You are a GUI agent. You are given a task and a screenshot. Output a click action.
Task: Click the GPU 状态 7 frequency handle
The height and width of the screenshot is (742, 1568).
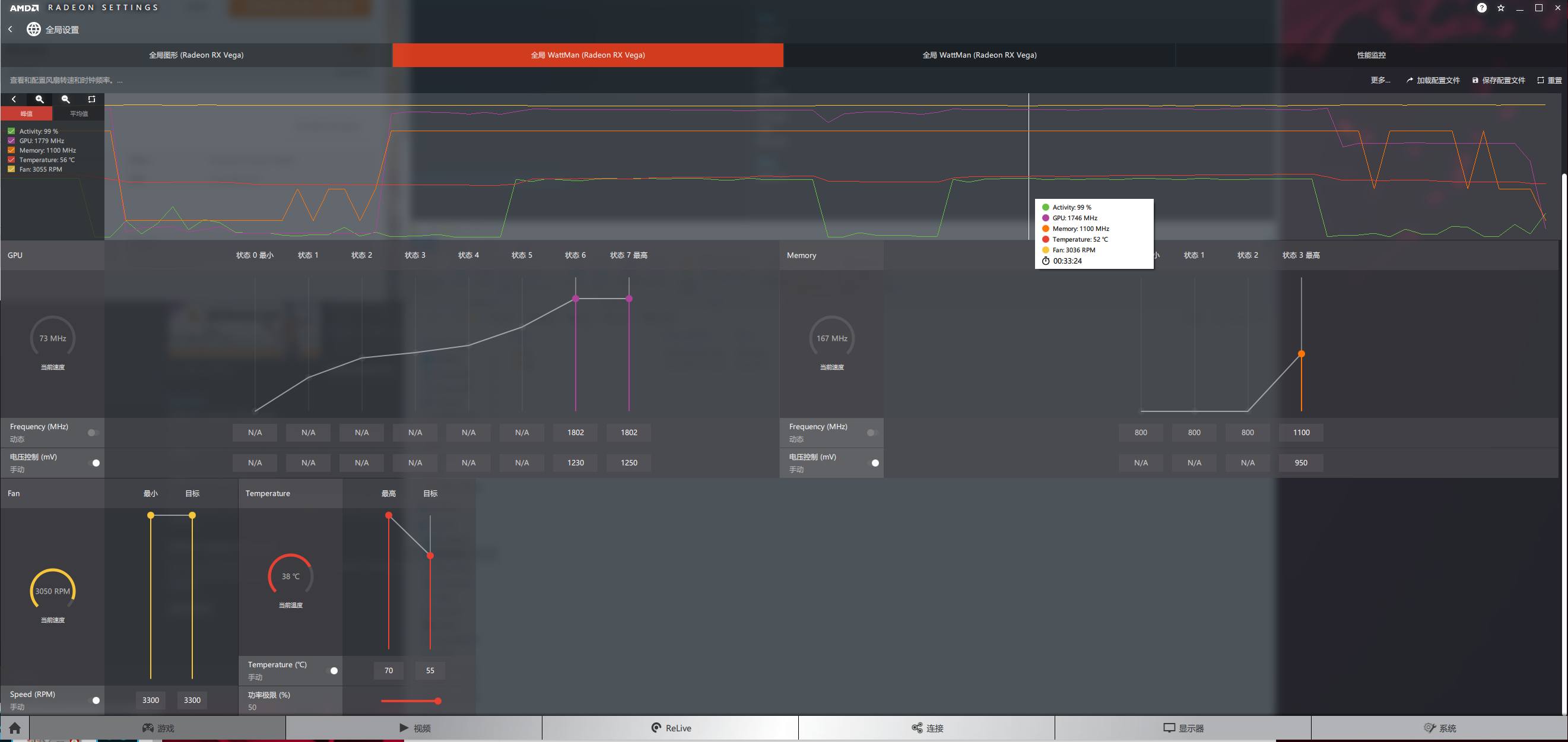point(629,299)
